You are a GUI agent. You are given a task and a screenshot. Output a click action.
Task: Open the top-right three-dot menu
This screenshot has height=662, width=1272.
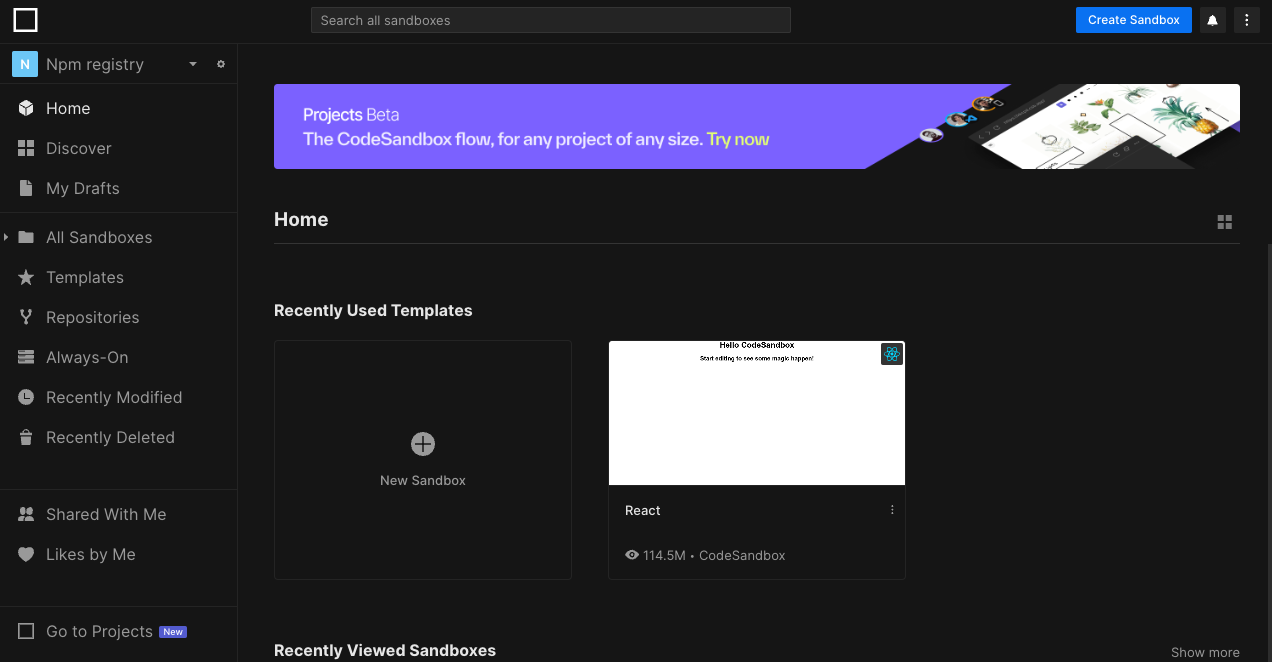(1246, 20)
